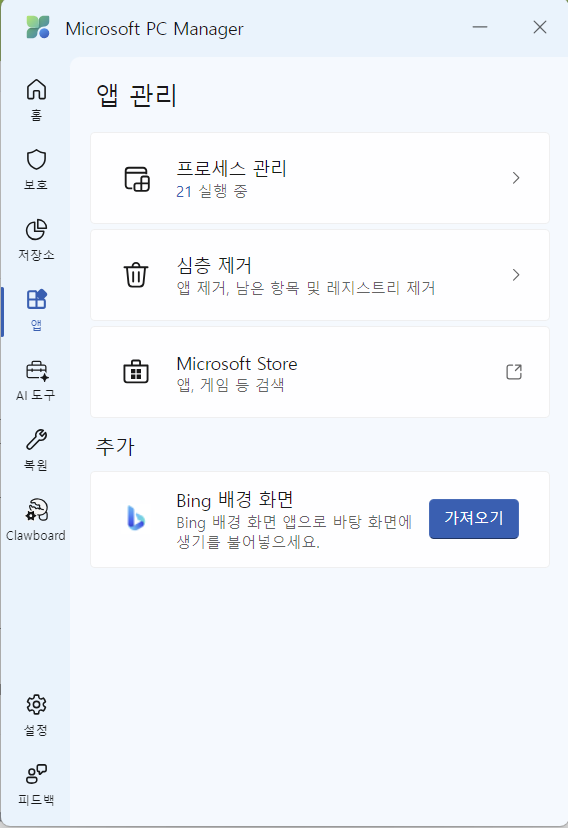Open the Microsoft Store title text
The image size is (568, 828).
point(237,363)
